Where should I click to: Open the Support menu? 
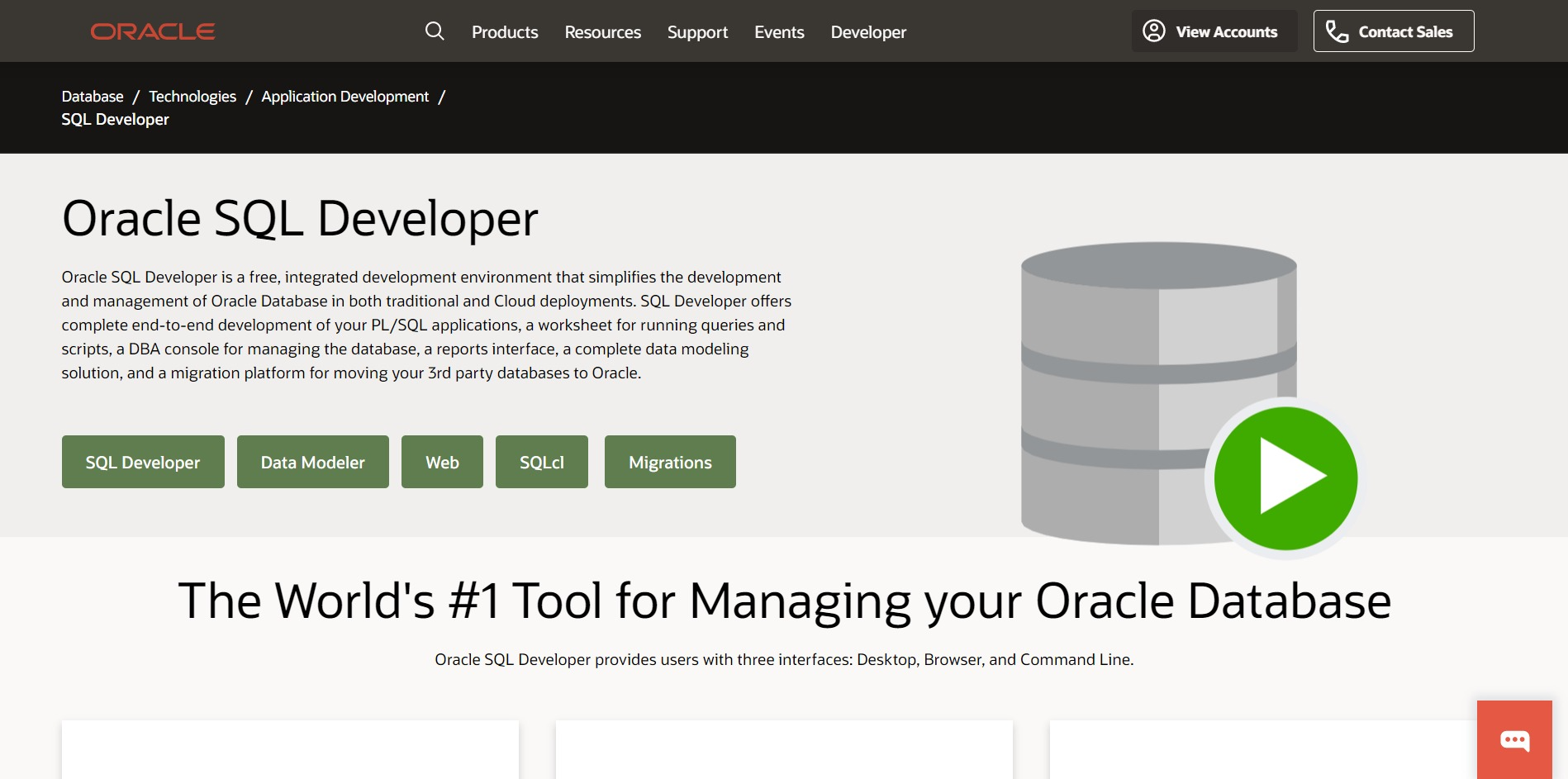tap(697, 32)
